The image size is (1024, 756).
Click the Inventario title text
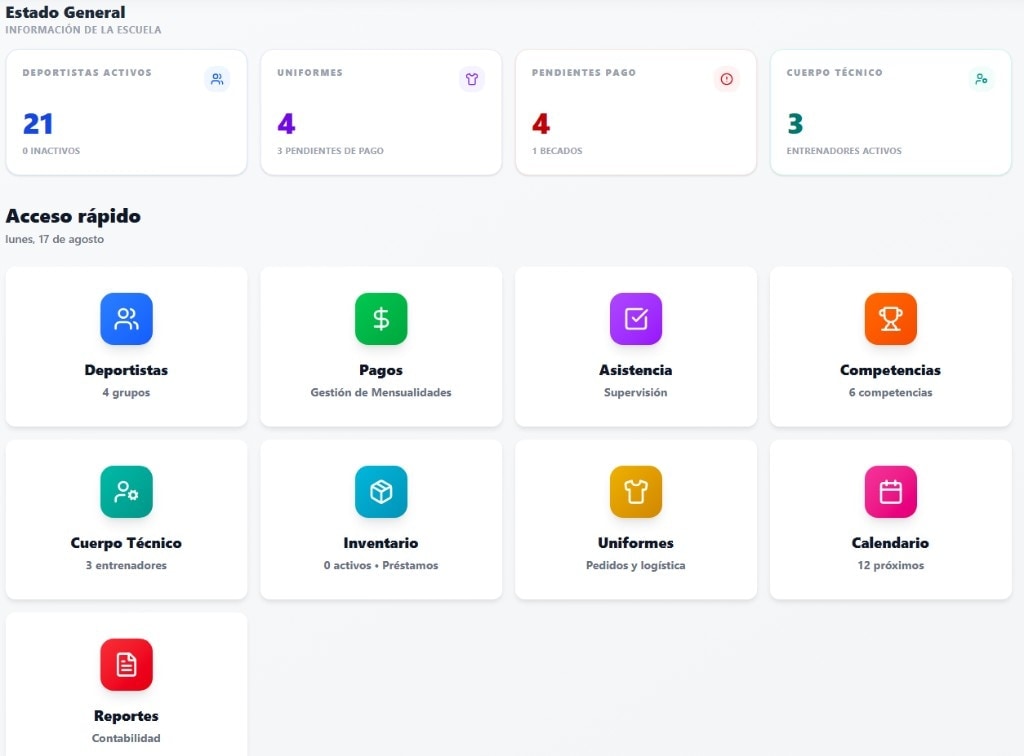(381, 543)
